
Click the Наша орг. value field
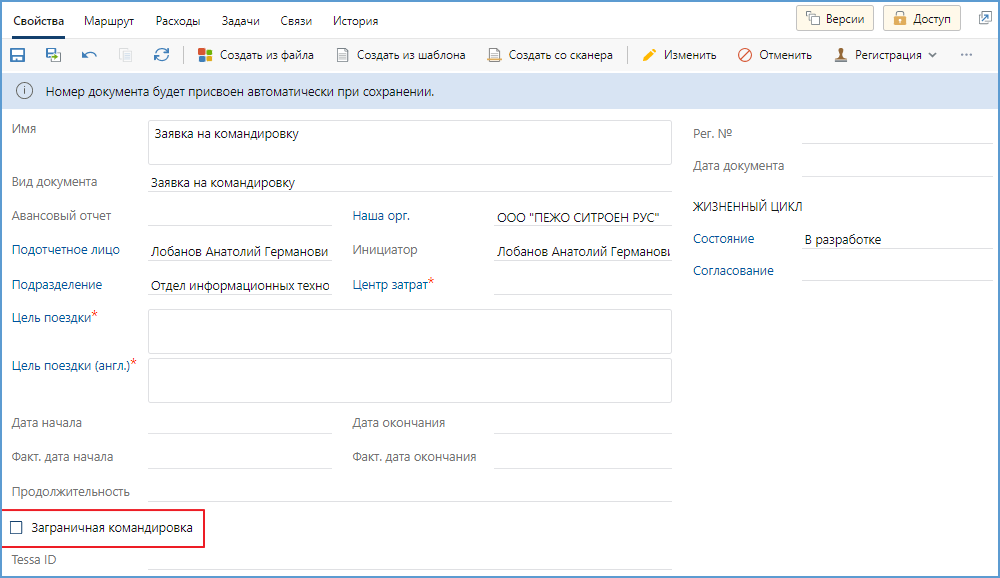point(583,217)
